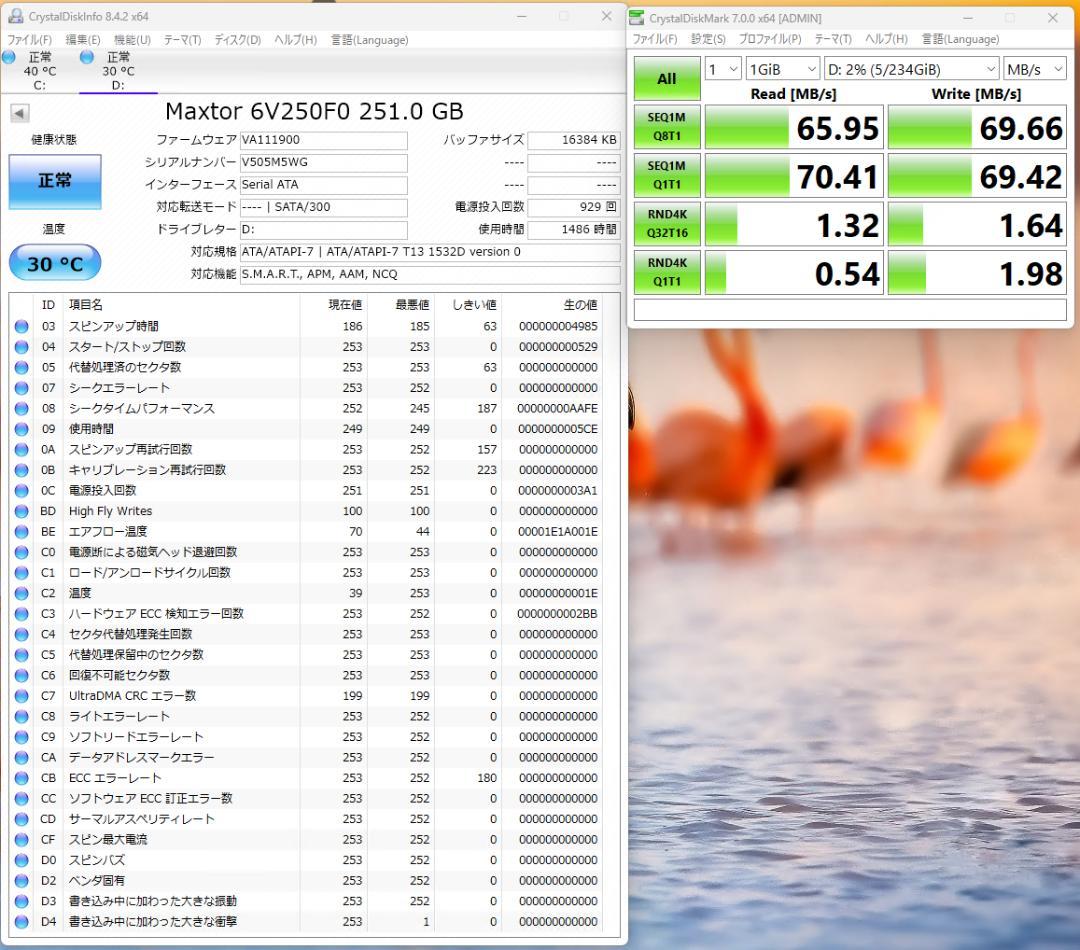Click the back navigation arrow above 健康状態
The height and width of the screenshot is (950, 1080).
(18, 112)
